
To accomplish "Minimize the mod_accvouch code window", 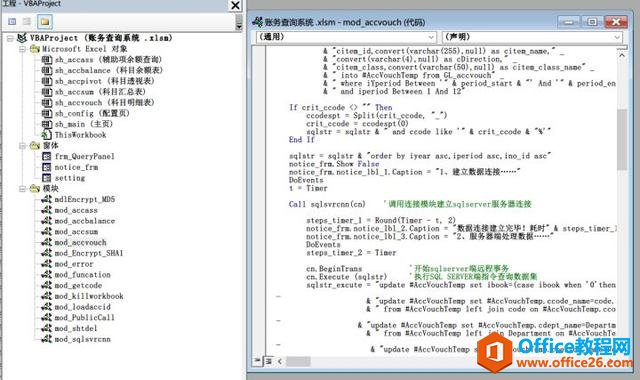I will (x=568, y=22).
